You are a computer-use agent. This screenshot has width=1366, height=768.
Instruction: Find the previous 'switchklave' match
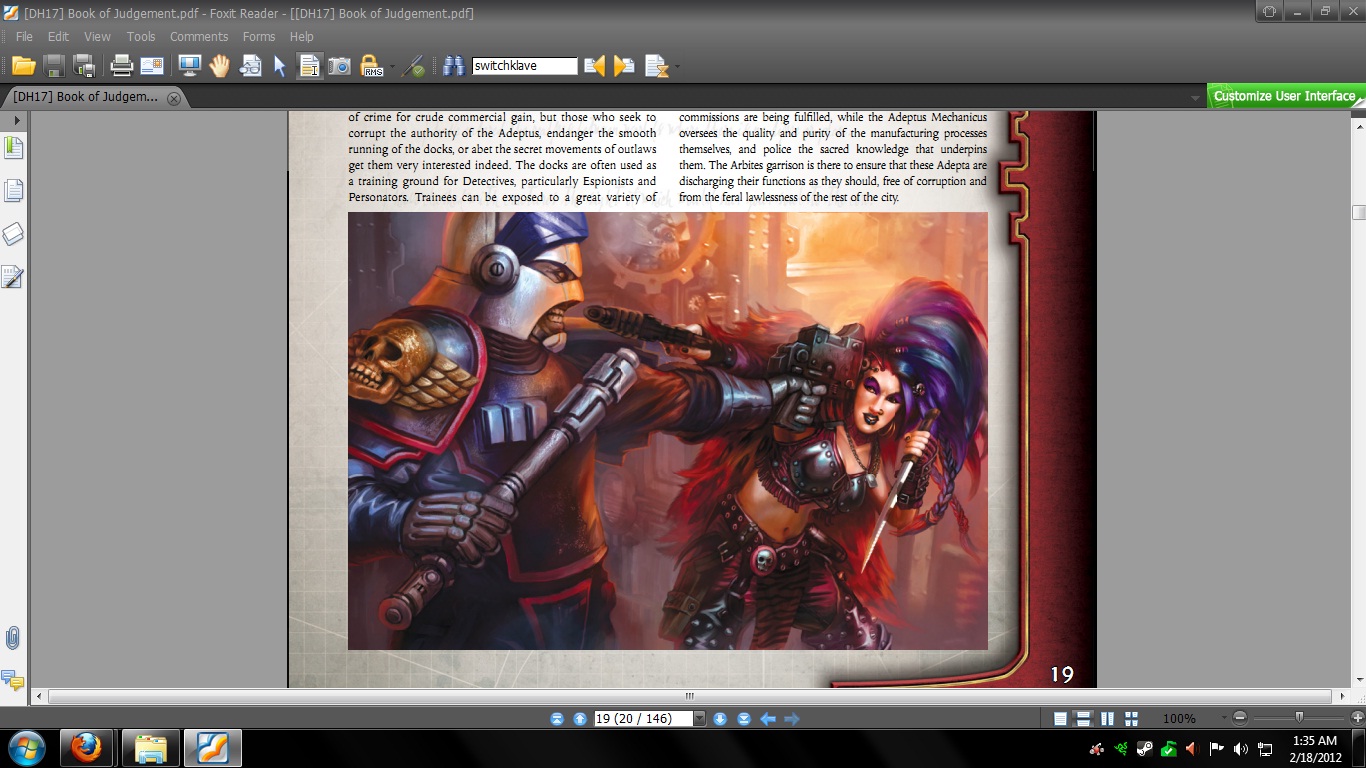595,66
